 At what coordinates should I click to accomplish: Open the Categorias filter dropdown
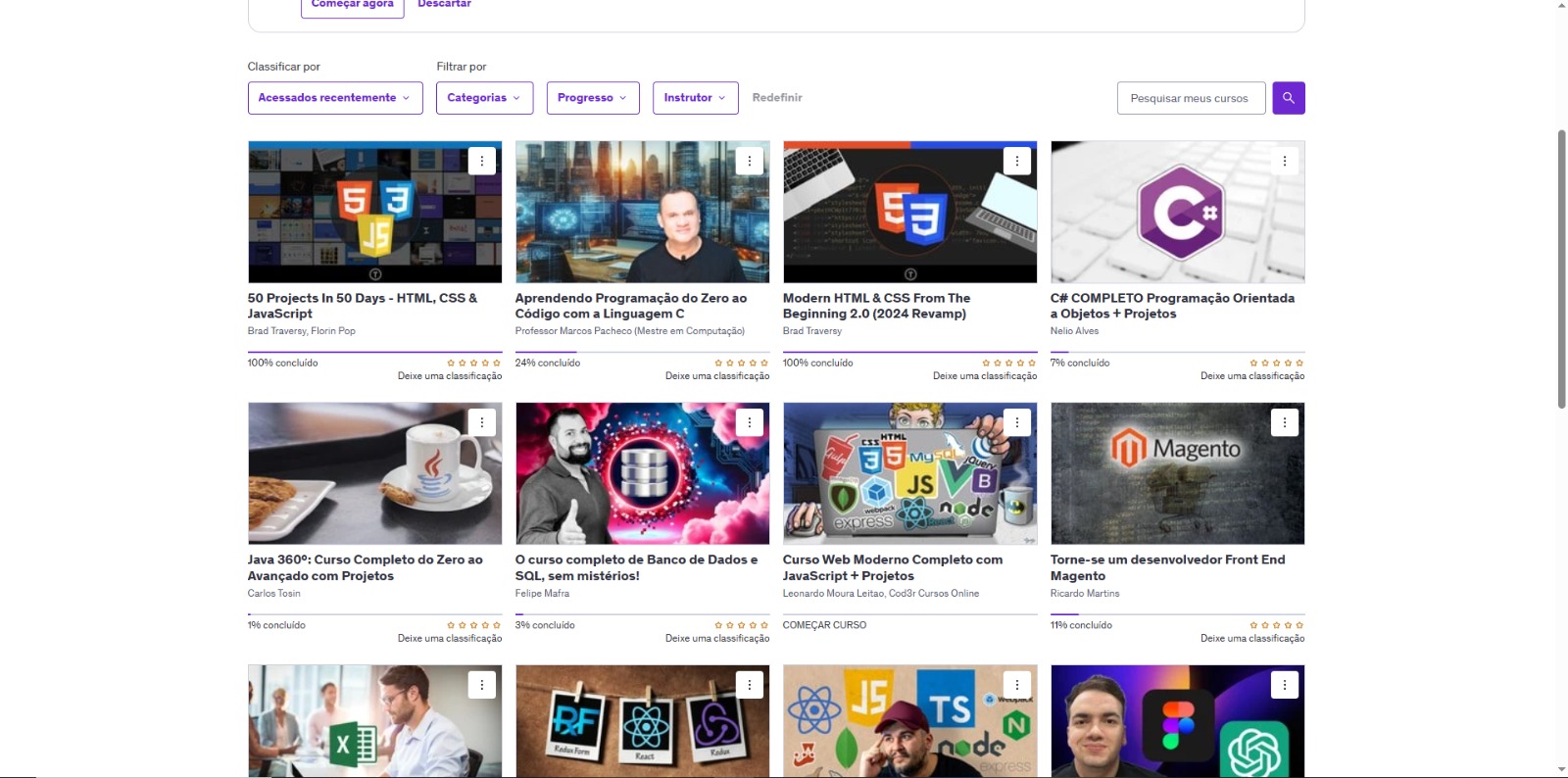[484, 98]
